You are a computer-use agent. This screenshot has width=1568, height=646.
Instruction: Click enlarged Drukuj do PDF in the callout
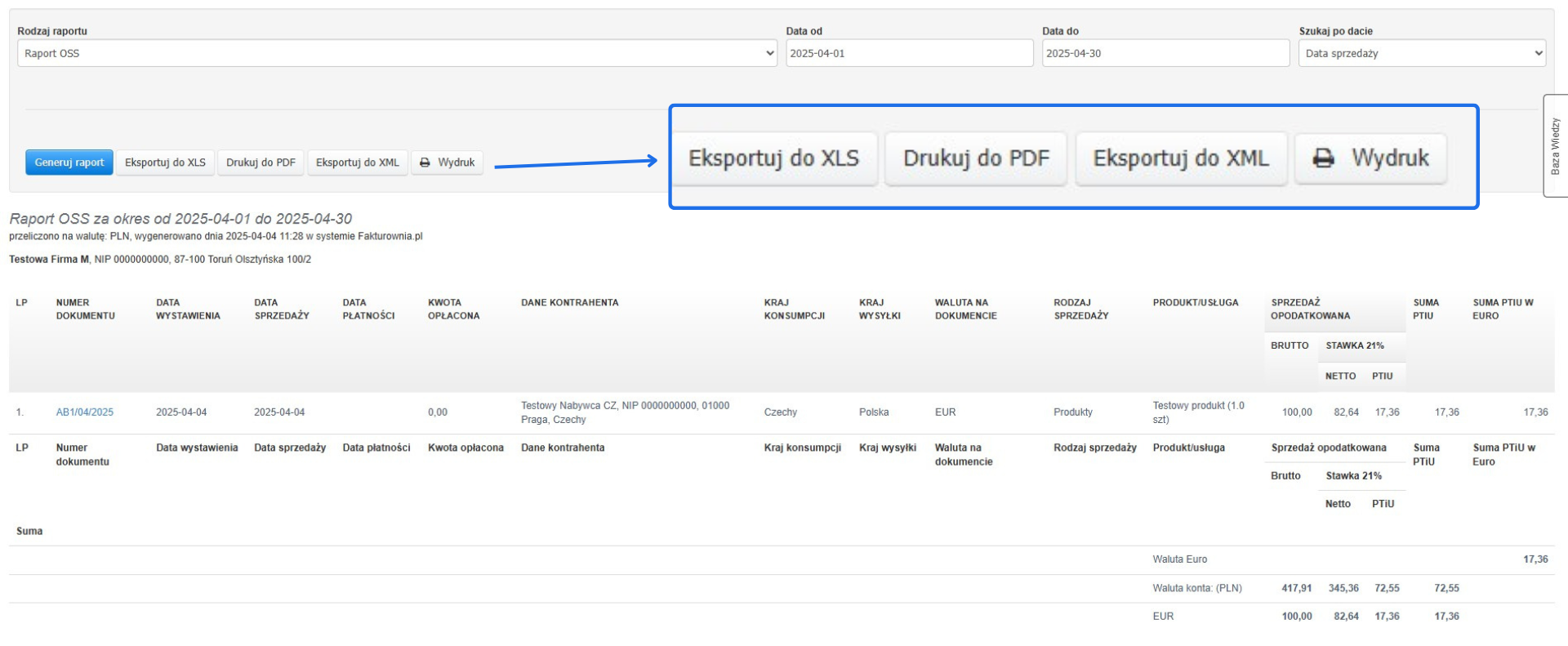976,158
